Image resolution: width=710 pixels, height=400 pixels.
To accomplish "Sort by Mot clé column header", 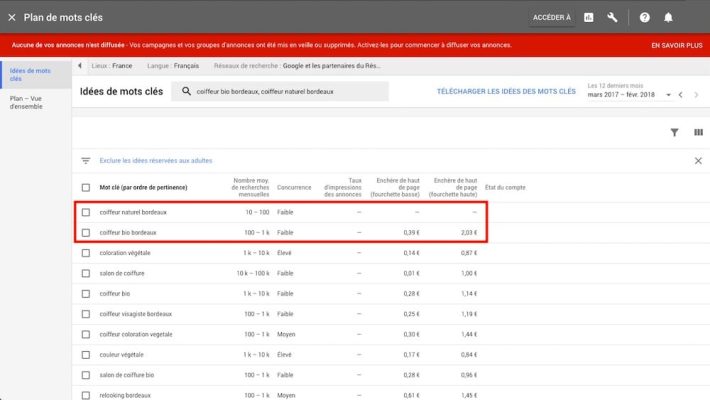I will (143, 187).
